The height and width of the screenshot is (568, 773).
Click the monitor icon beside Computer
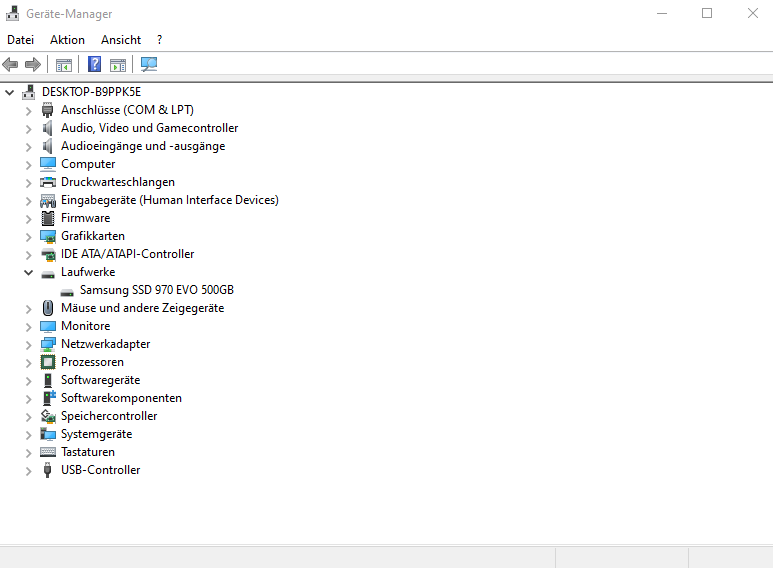pos(48,164)
